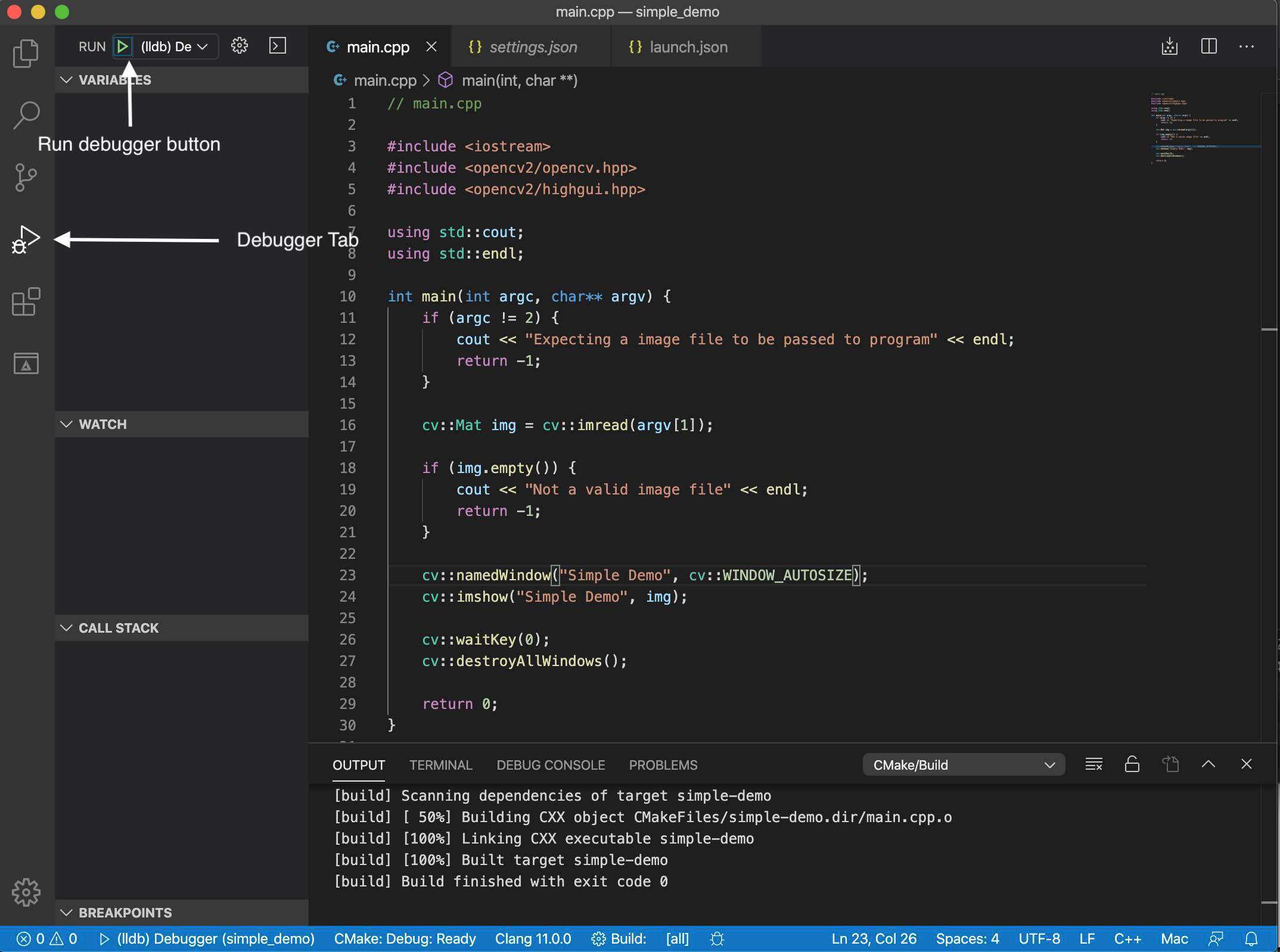
Task: Clear the Output panel content
Action: (1093, 764)
